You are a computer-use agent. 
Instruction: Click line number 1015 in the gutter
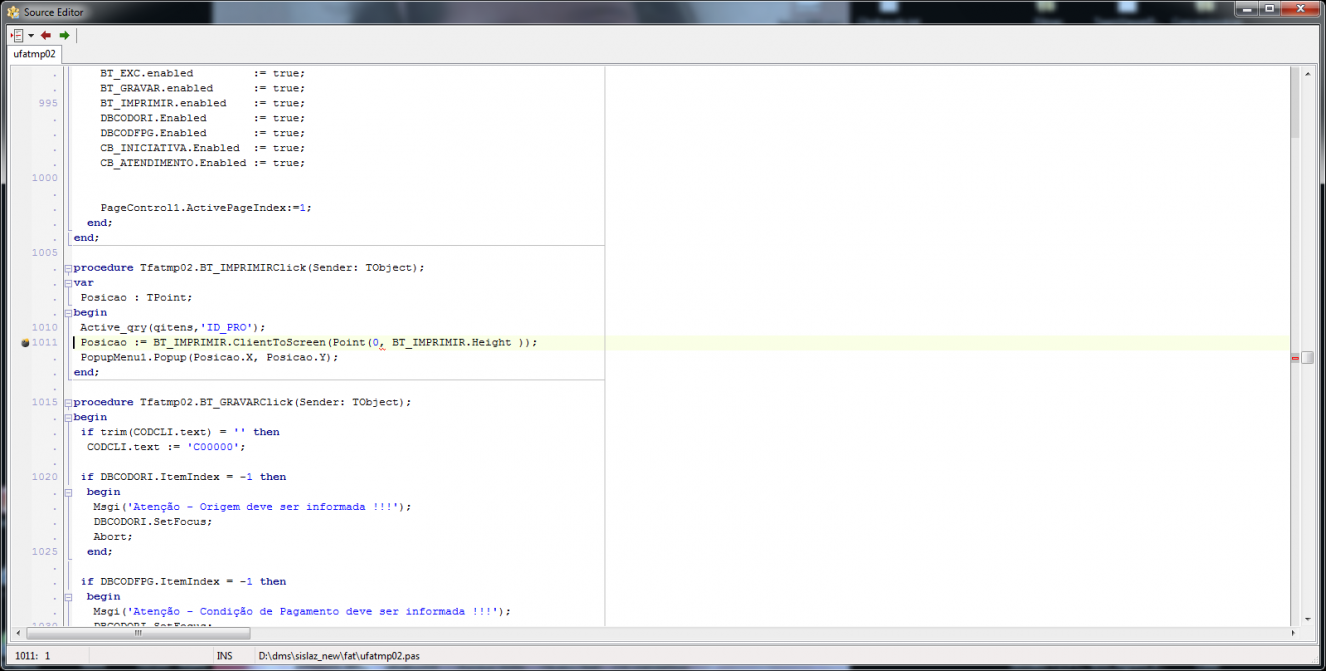tap(46, 402)
